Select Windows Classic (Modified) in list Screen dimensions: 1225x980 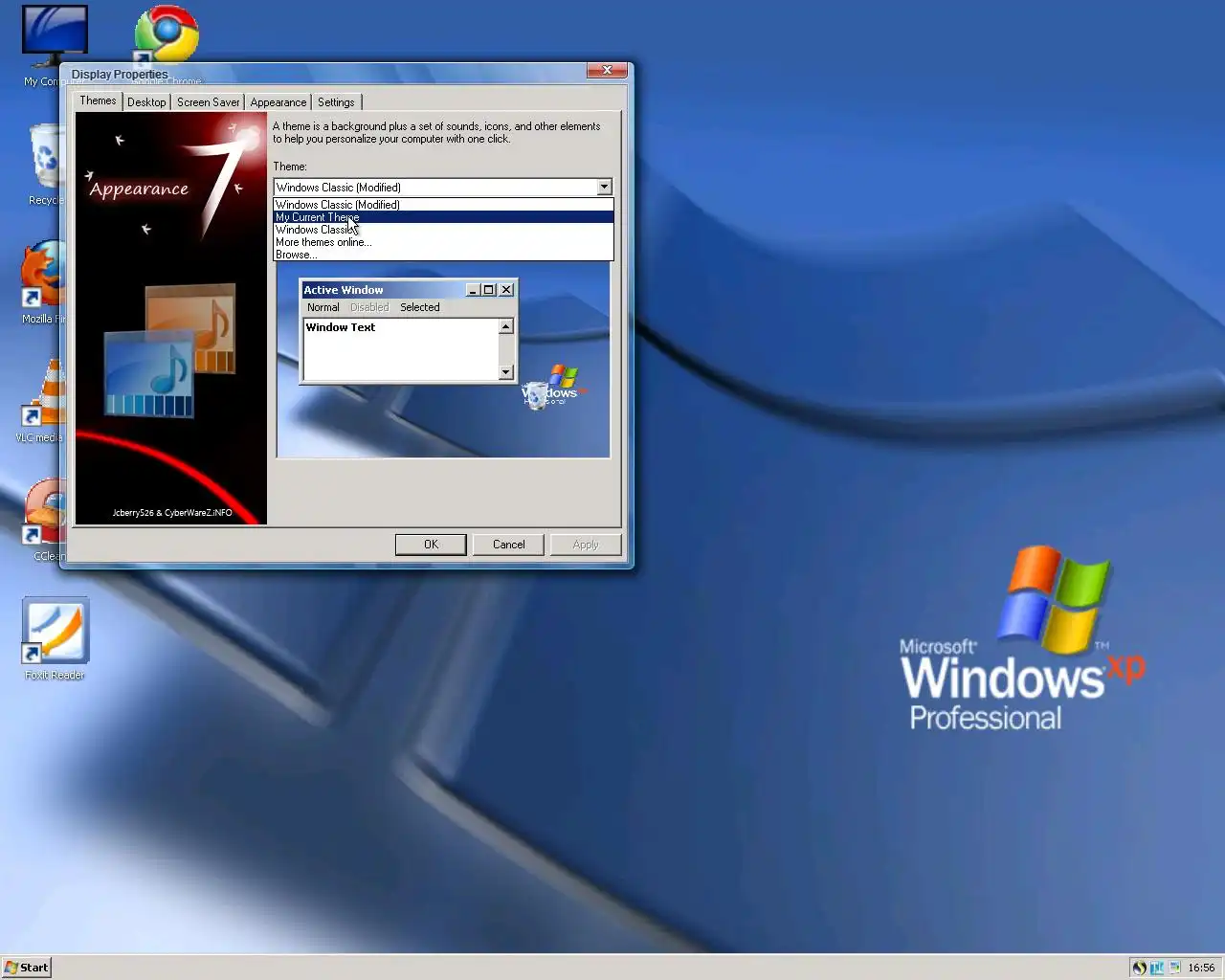coord(443,205)
